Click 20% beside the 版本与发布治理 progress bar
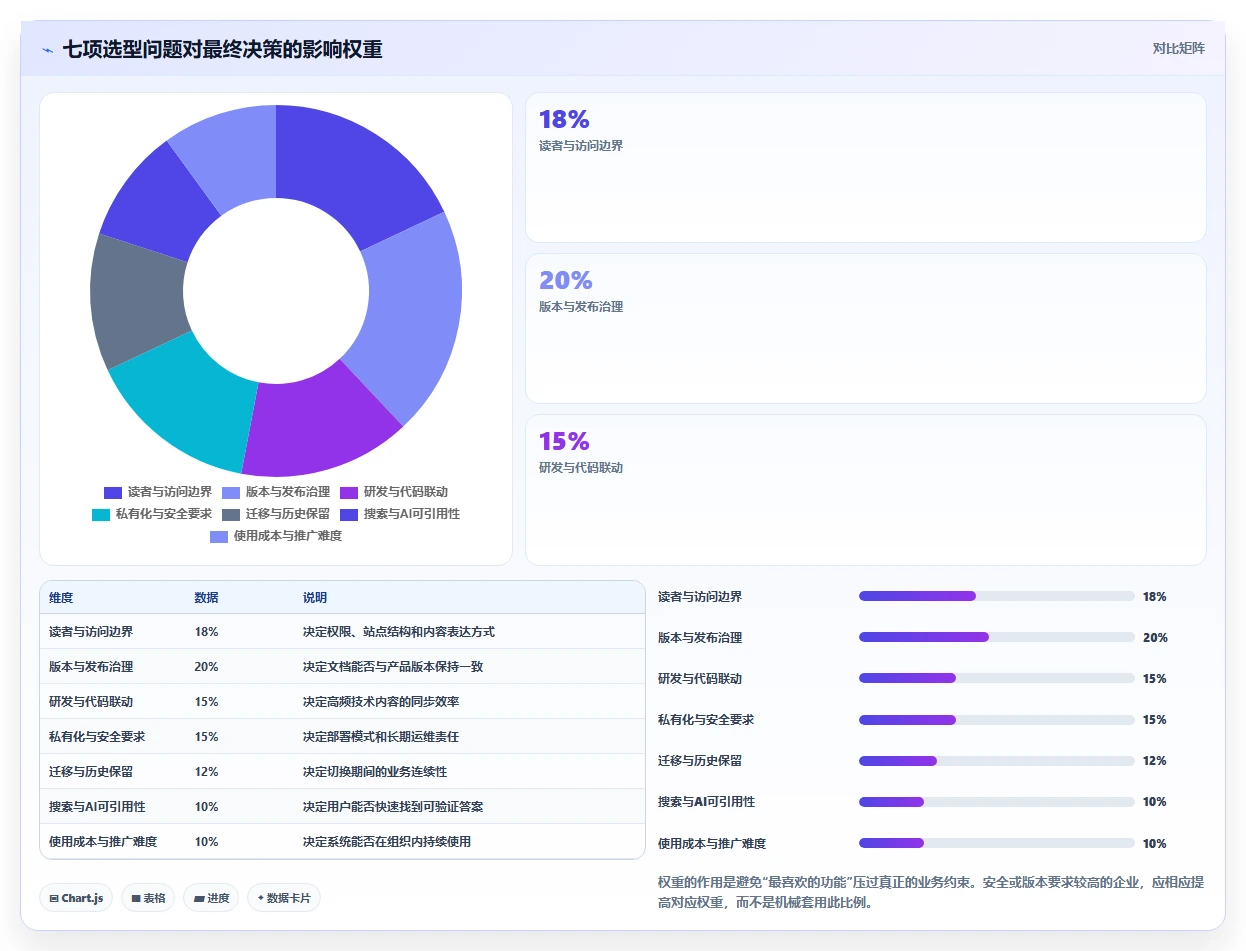The width and height of the screenshot is (1246, 951). (x=1155, y=638)
